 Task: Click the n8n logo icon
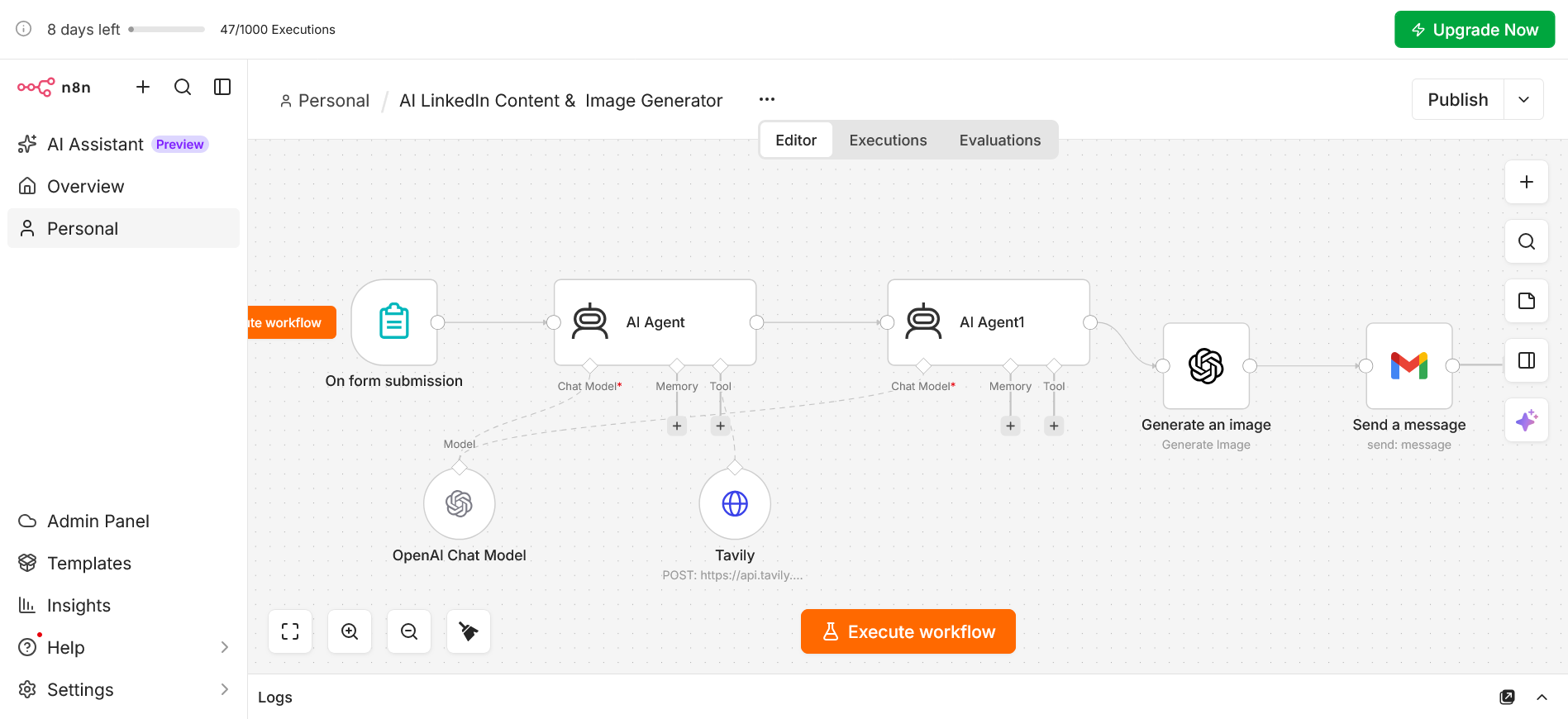pos(36,87)
